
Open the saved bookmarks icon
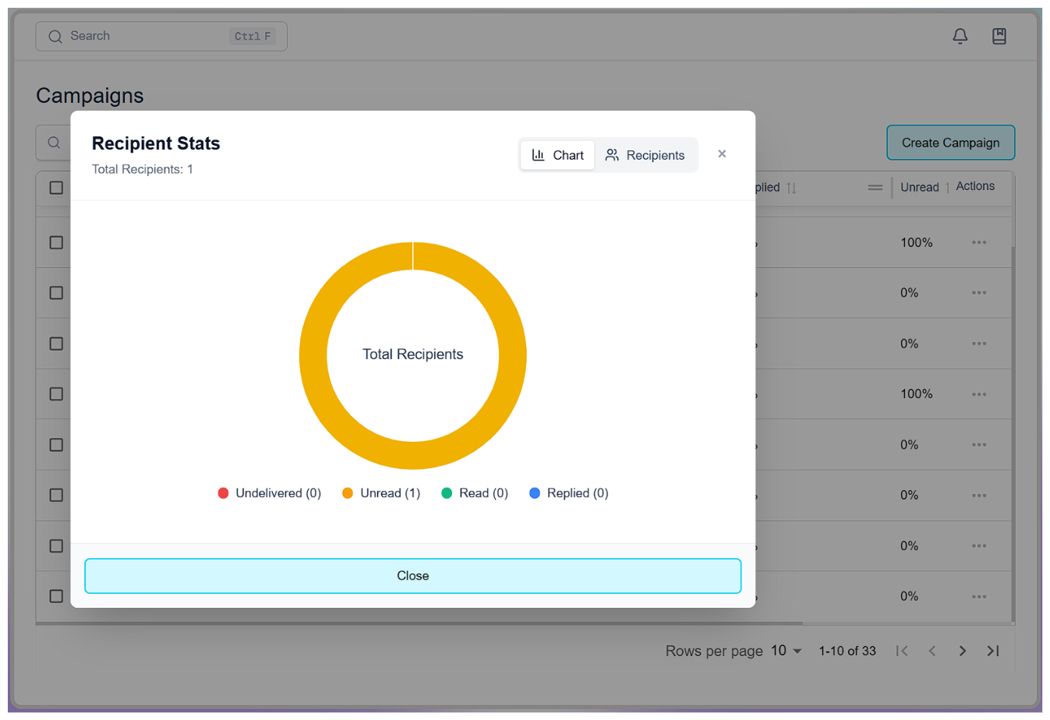click(998, 35)
